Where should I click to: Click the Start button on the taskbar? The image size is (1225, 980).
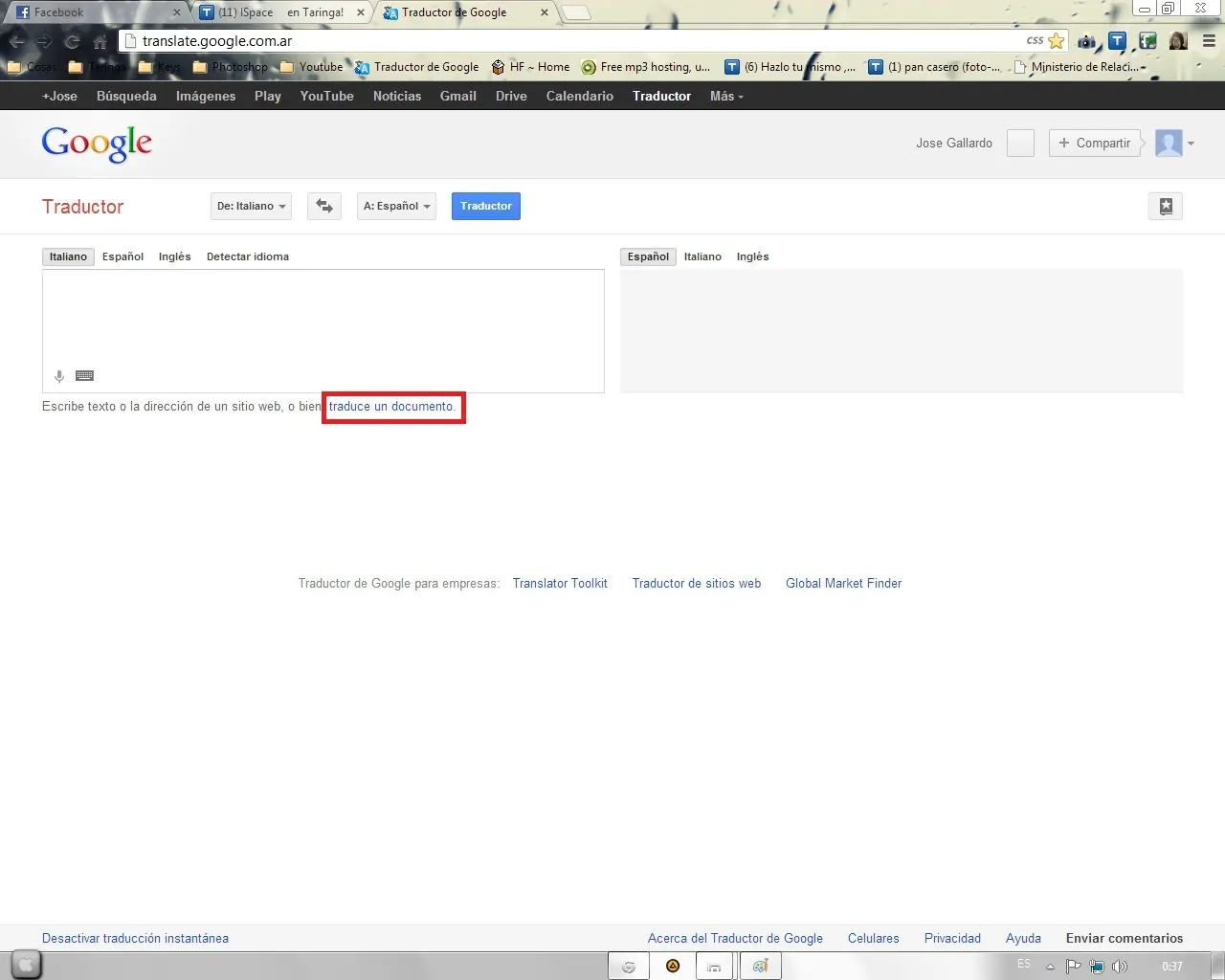26,966
